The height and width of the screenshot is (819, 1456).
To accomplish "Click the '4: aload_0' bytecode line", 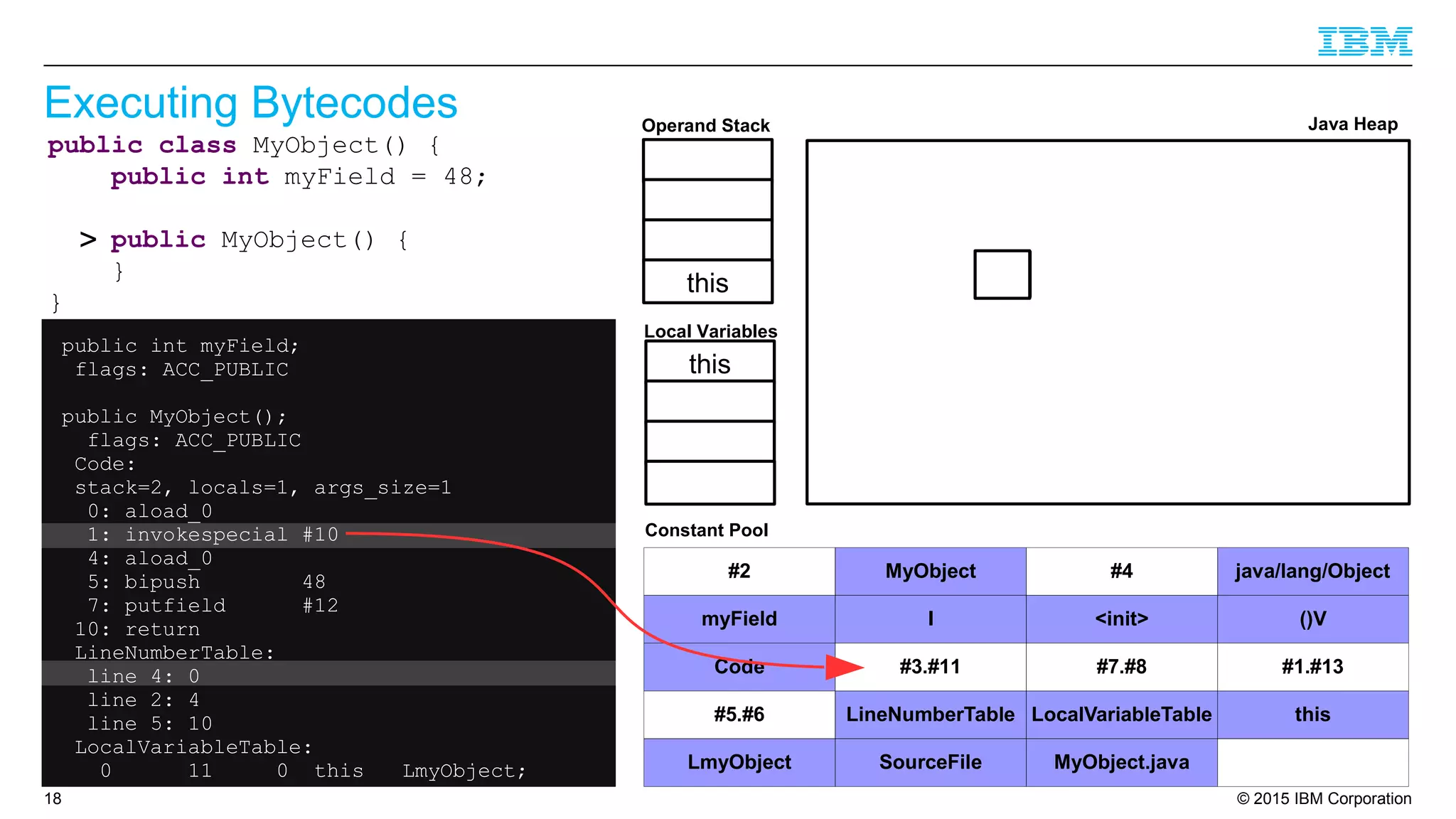I will (150, 558).
